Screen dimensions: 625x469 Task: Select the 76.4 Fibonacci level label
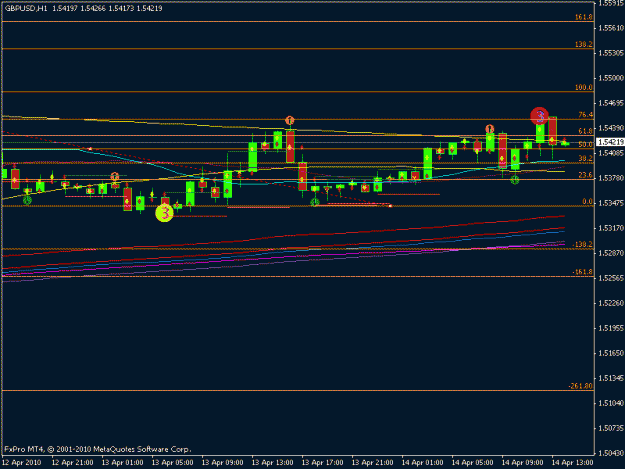[586, 115]
